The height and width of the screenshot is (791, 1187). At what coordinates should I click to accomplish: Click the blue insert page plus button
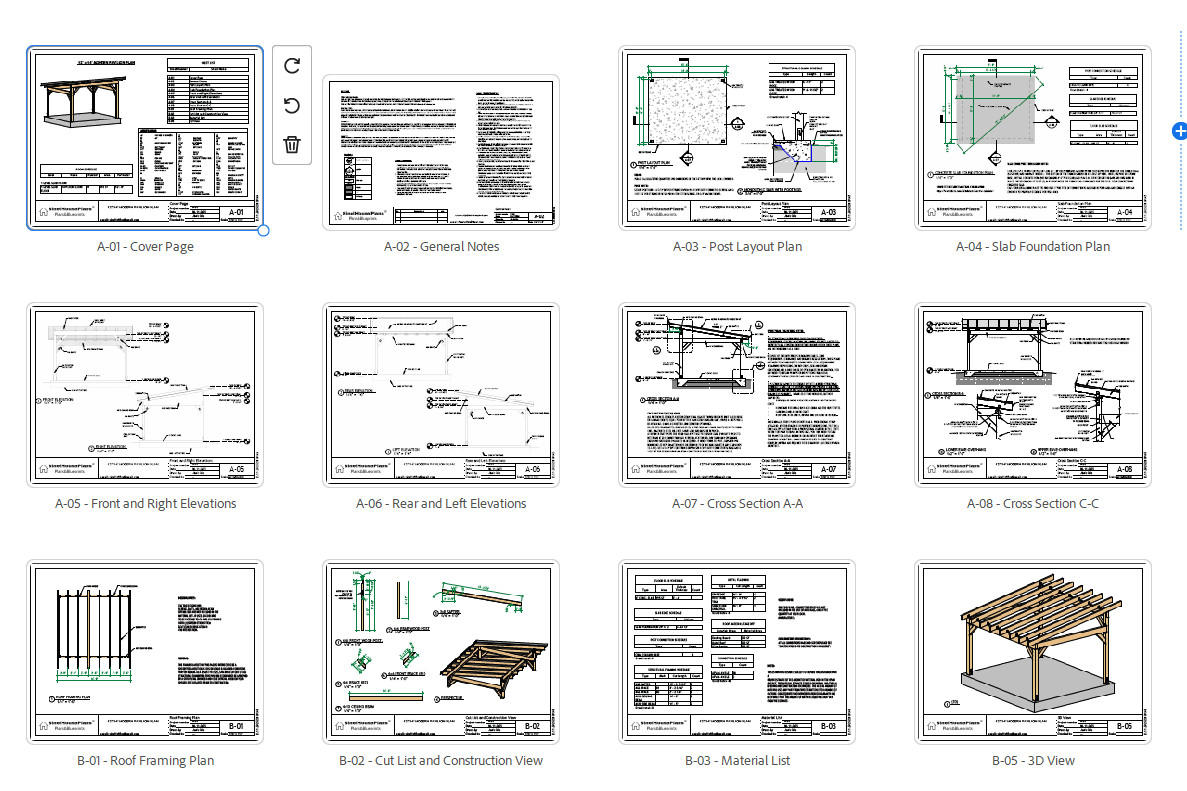click(x=1179, y=131)
